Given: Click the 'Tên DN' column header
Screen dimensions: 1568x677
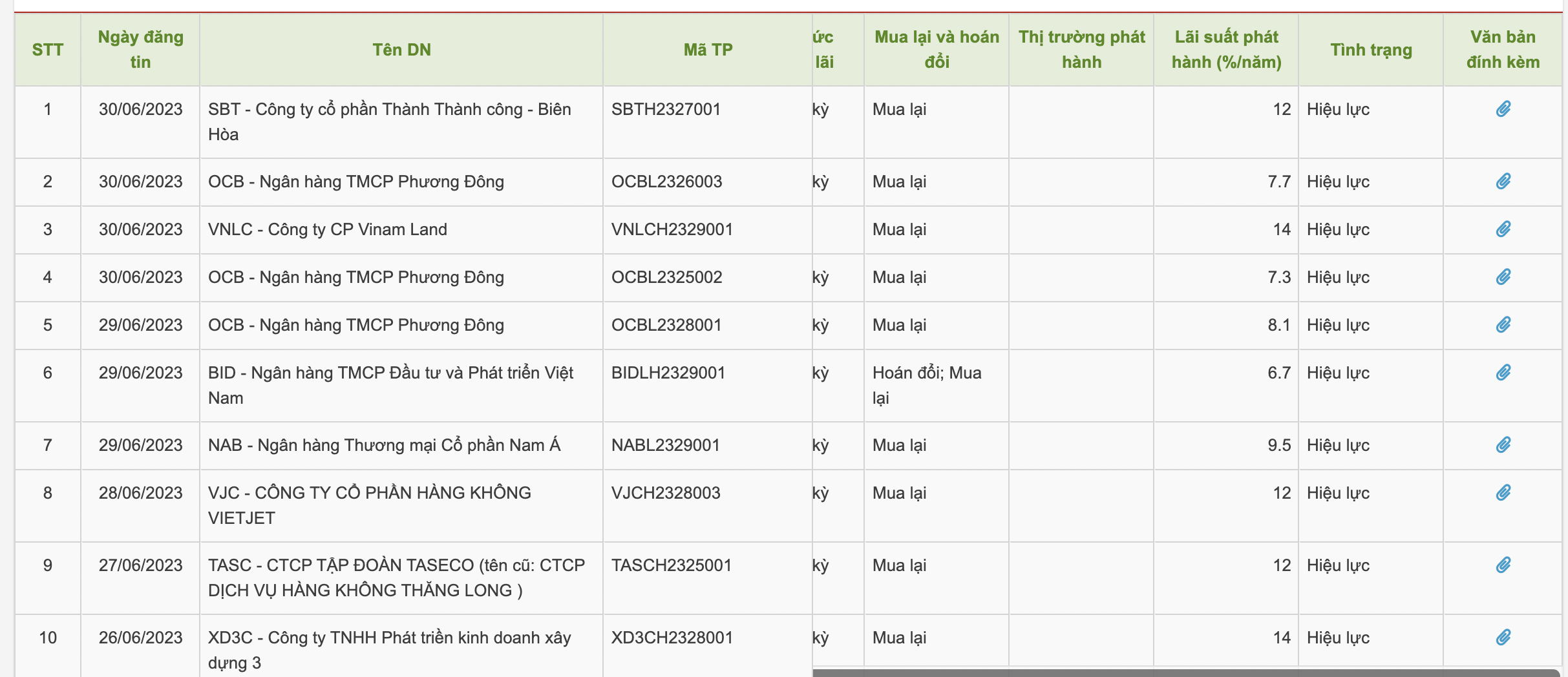Looking at the screenshot, I should (401, 50).
